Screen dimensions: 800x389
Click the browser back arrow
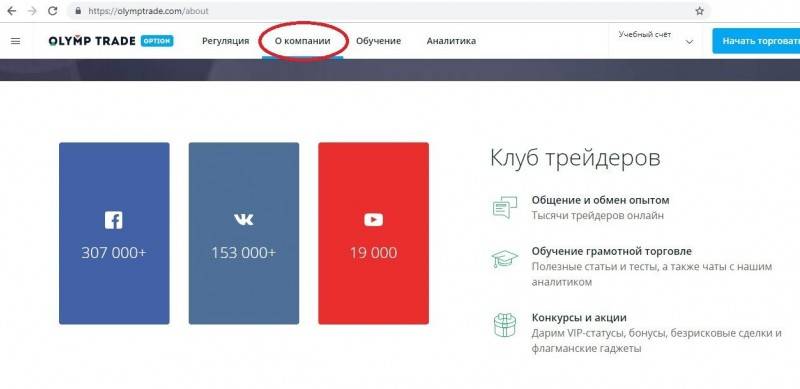[11, 11]
